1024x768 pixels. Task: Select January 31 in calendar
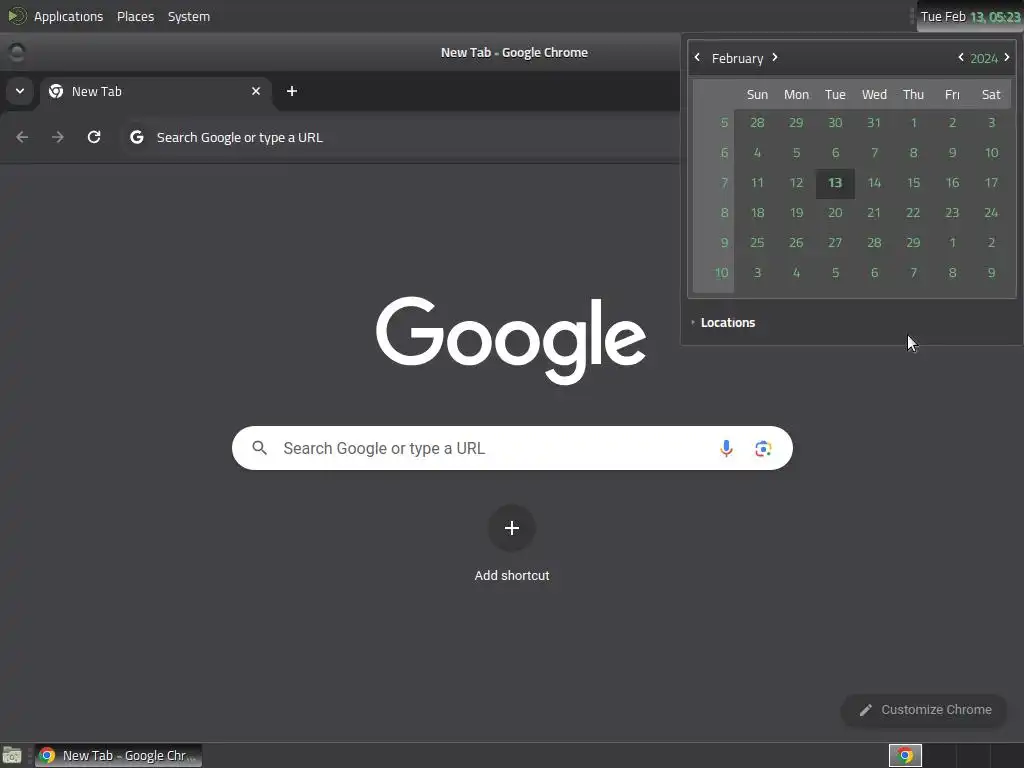(874, 123)
